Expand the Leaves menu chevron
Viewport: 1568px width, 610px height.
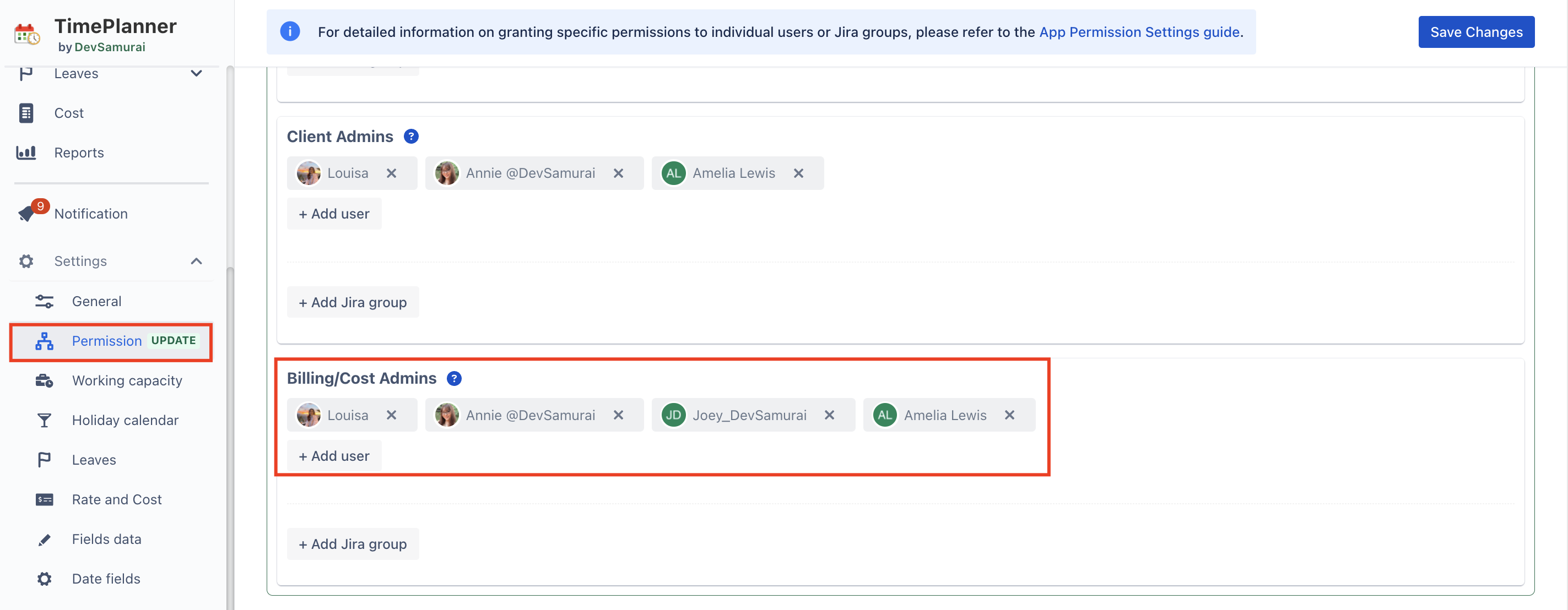tap(196, 74)
